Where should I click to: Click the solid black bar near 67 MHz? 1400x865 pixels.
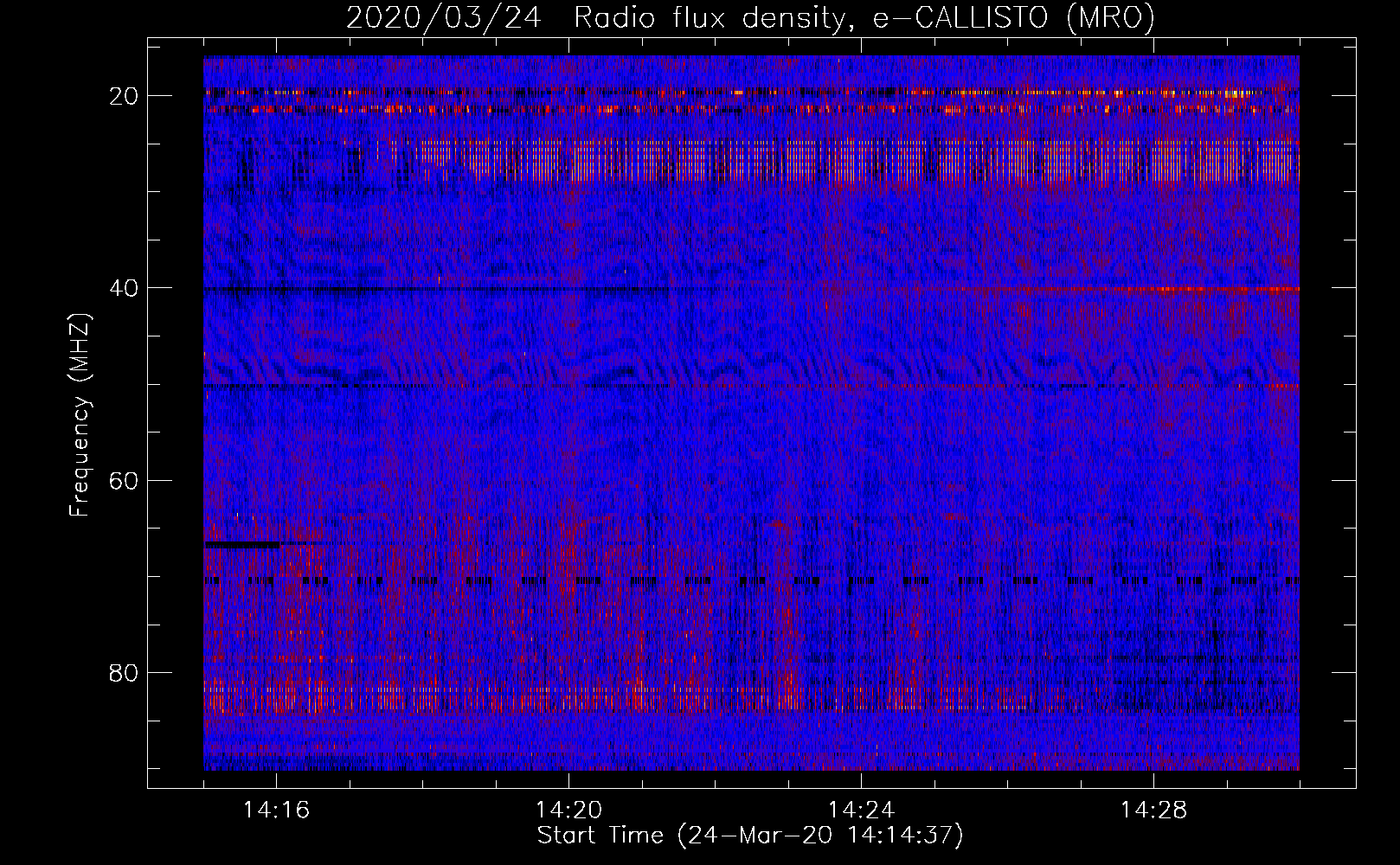[x=241, y=545]
